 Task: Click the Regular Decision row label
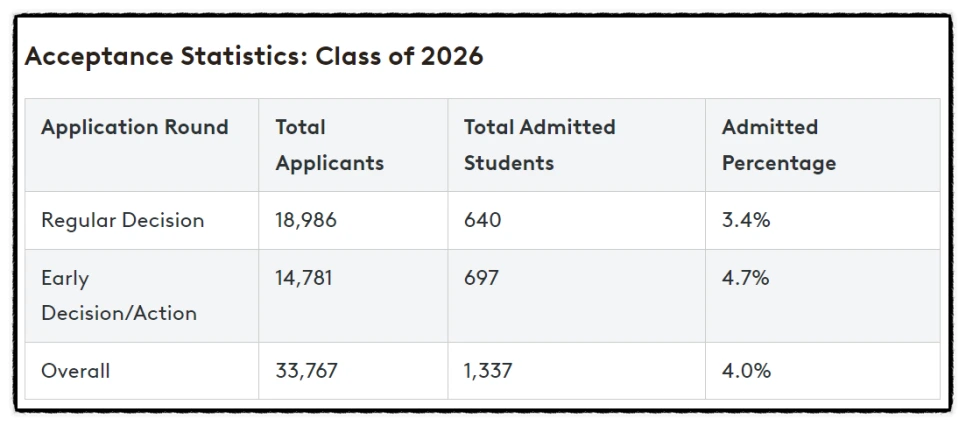tap(123, 220)
